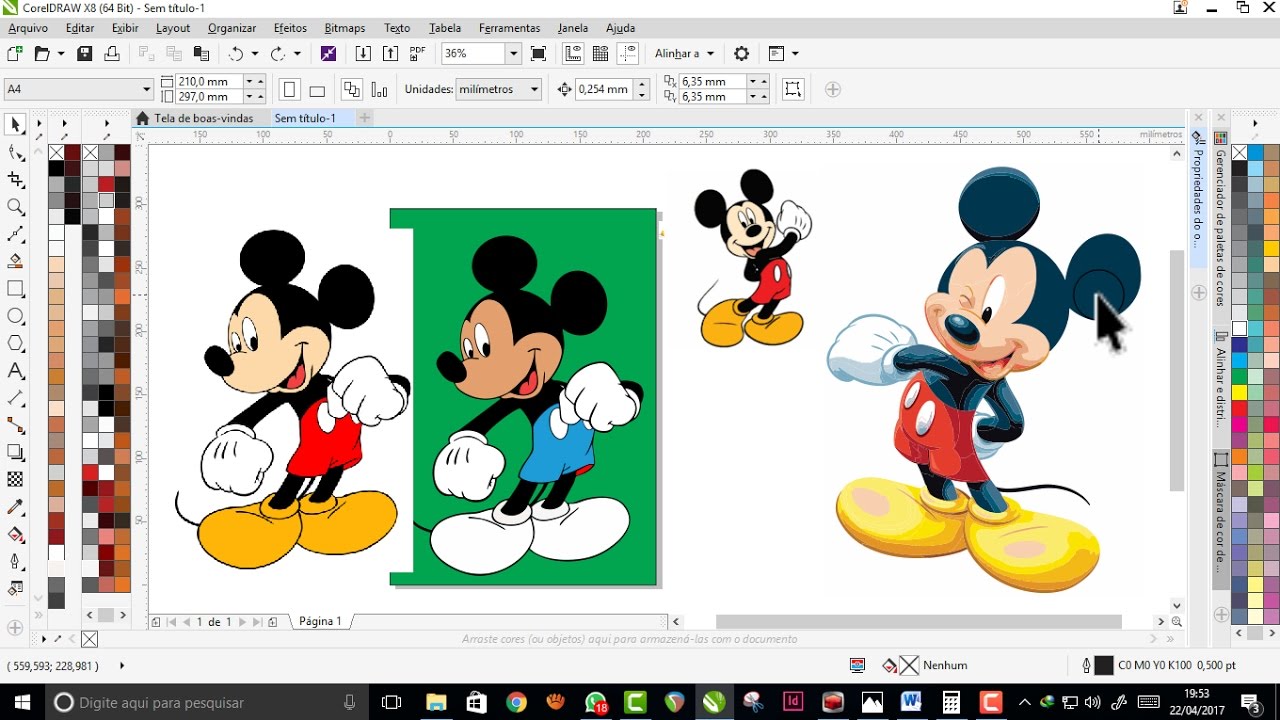
Task: Click the Import icon
Action: click(x=364, y=53)
